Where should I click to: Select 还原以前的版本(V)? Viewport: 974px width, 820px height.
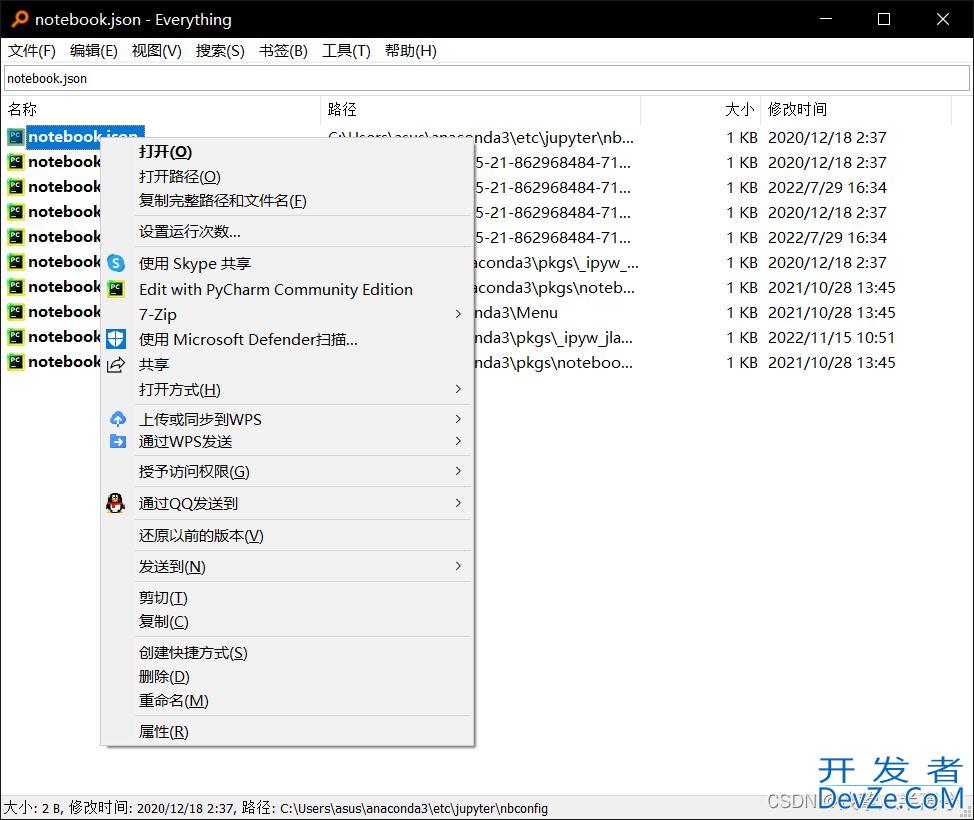point(201,536)
